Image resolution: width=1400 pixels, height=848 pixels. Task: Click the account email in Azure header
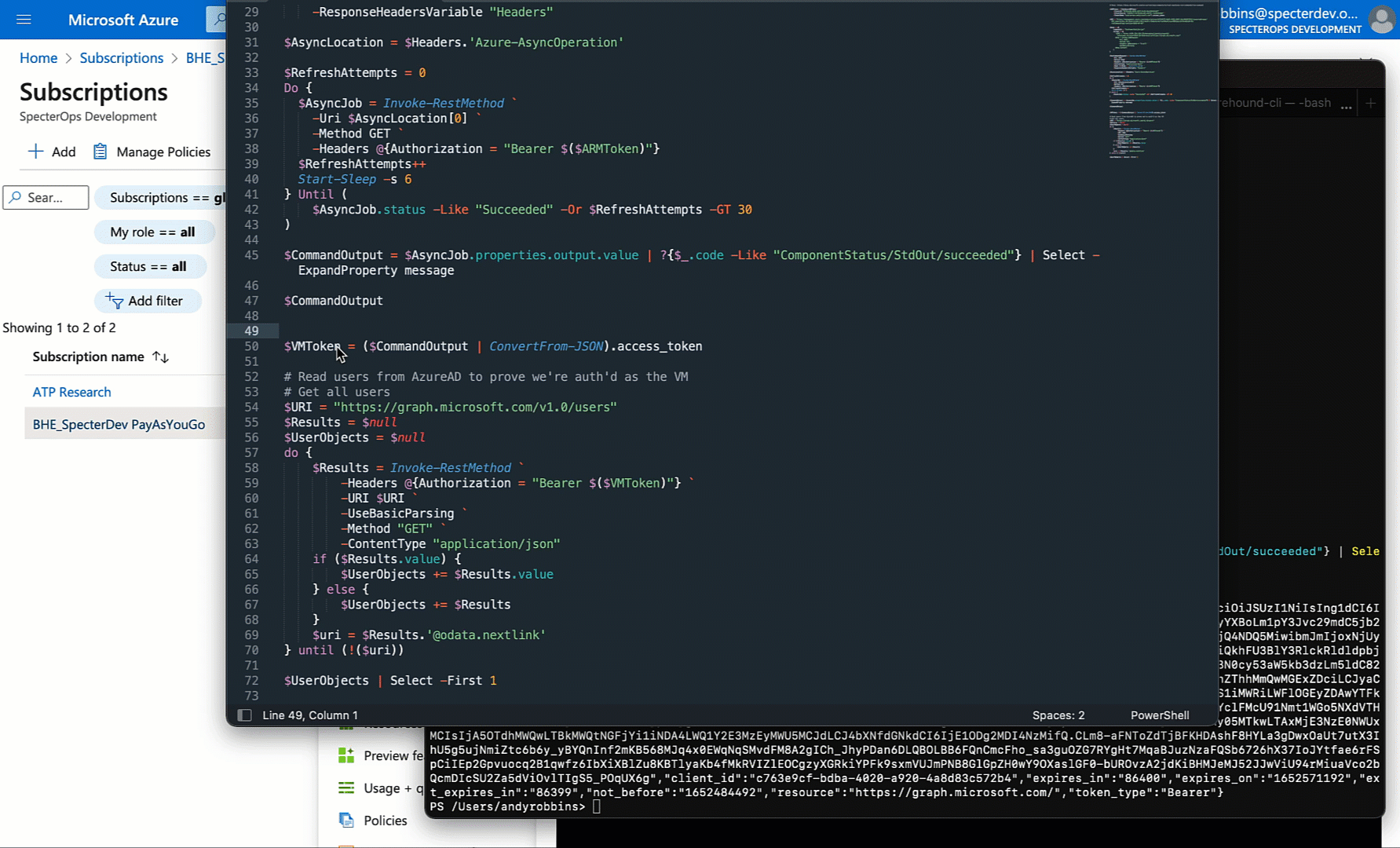coord(1290,13)
